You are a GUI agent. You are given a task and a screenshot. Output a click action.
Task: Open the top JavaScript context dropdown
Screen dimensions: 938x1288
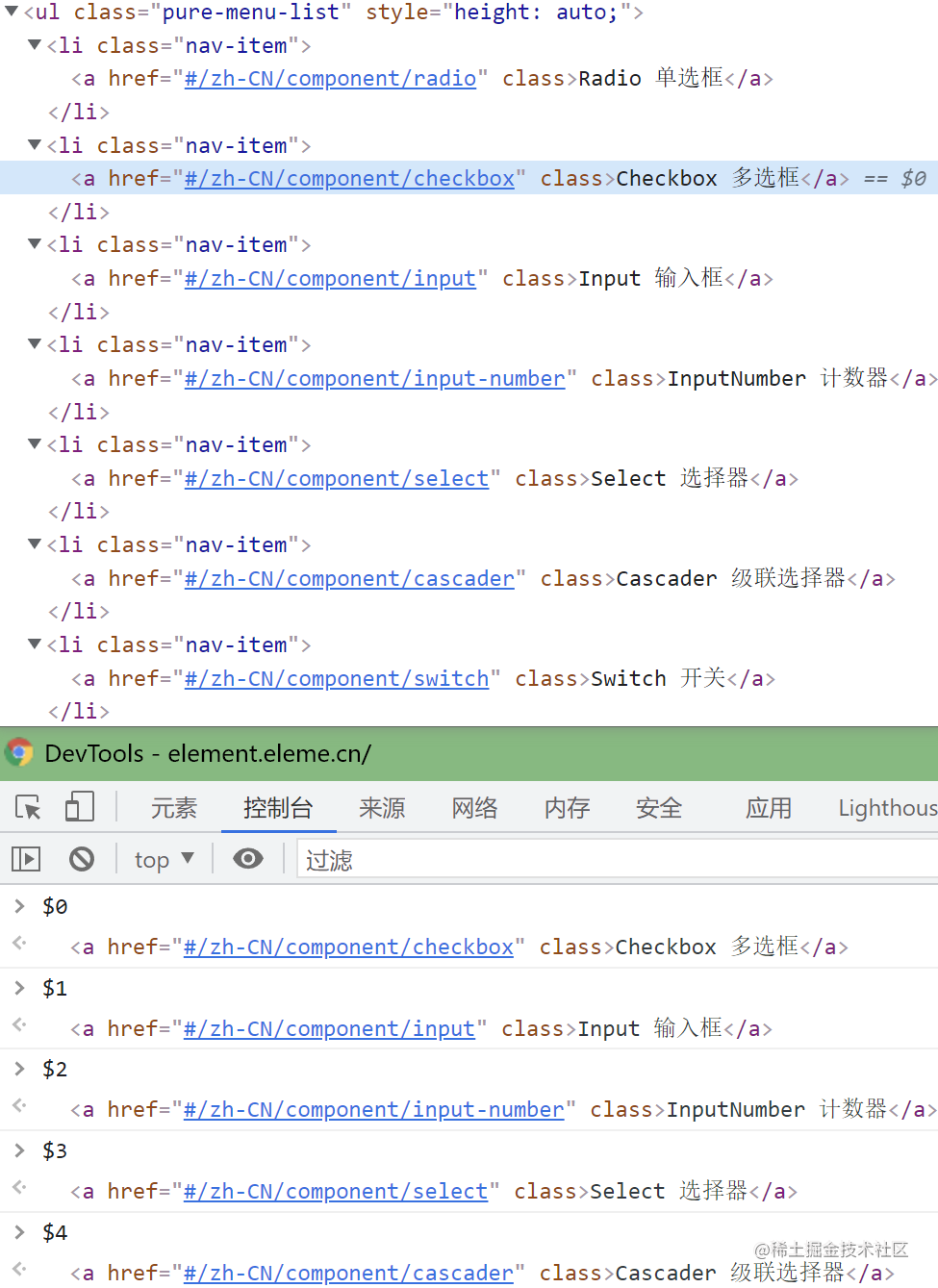164,859
